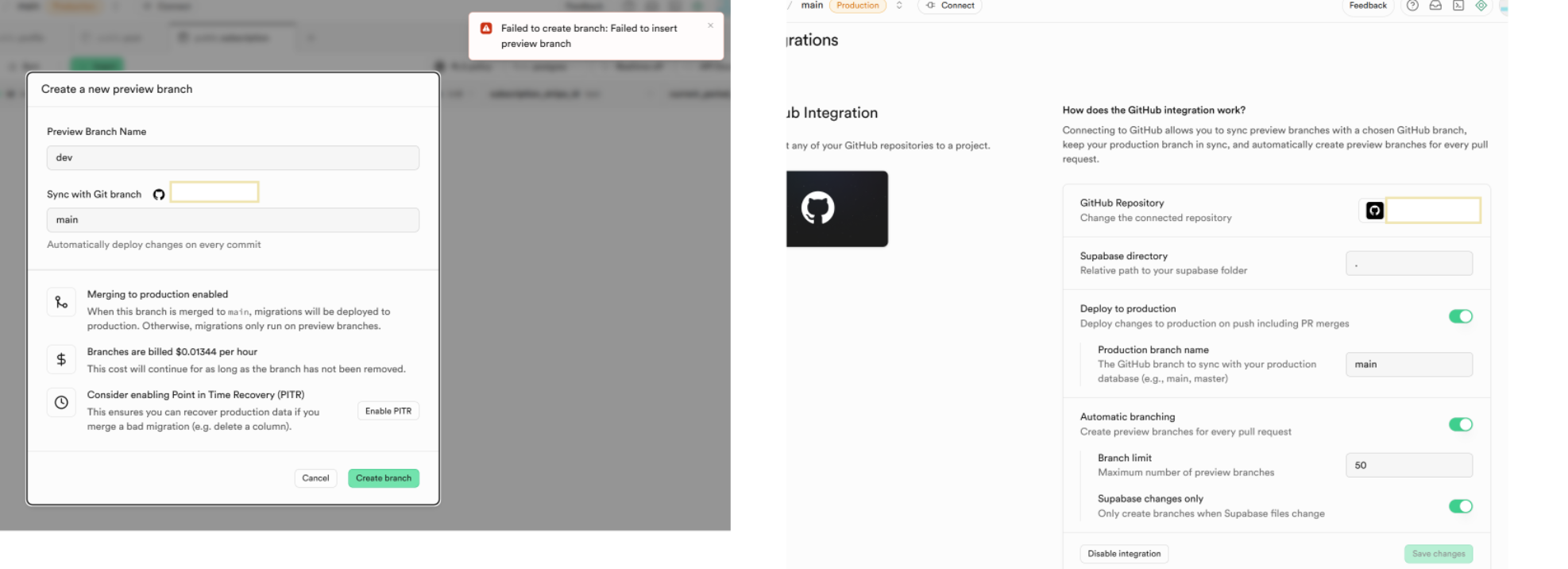Toggle Supabase changes only switch

1460,506
